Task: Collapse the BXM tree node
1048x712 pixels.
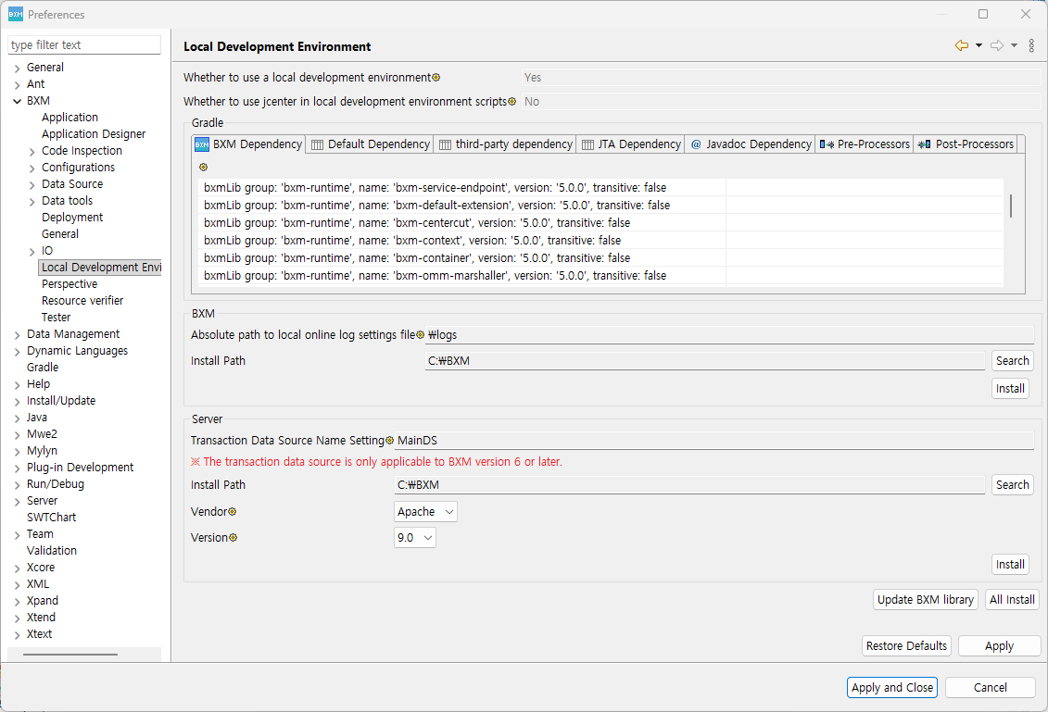Action: [17, 101]
